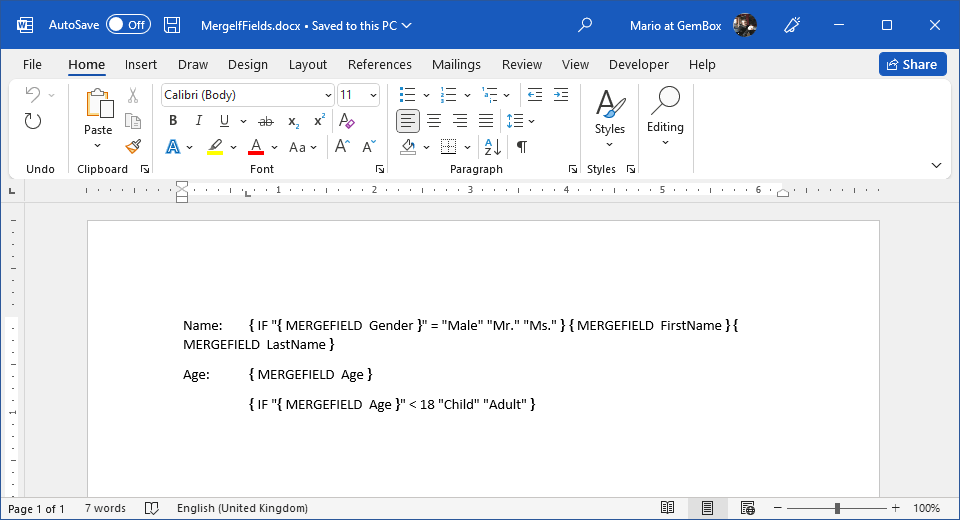Toggle Bold formatting

click(x=173, y=121)
